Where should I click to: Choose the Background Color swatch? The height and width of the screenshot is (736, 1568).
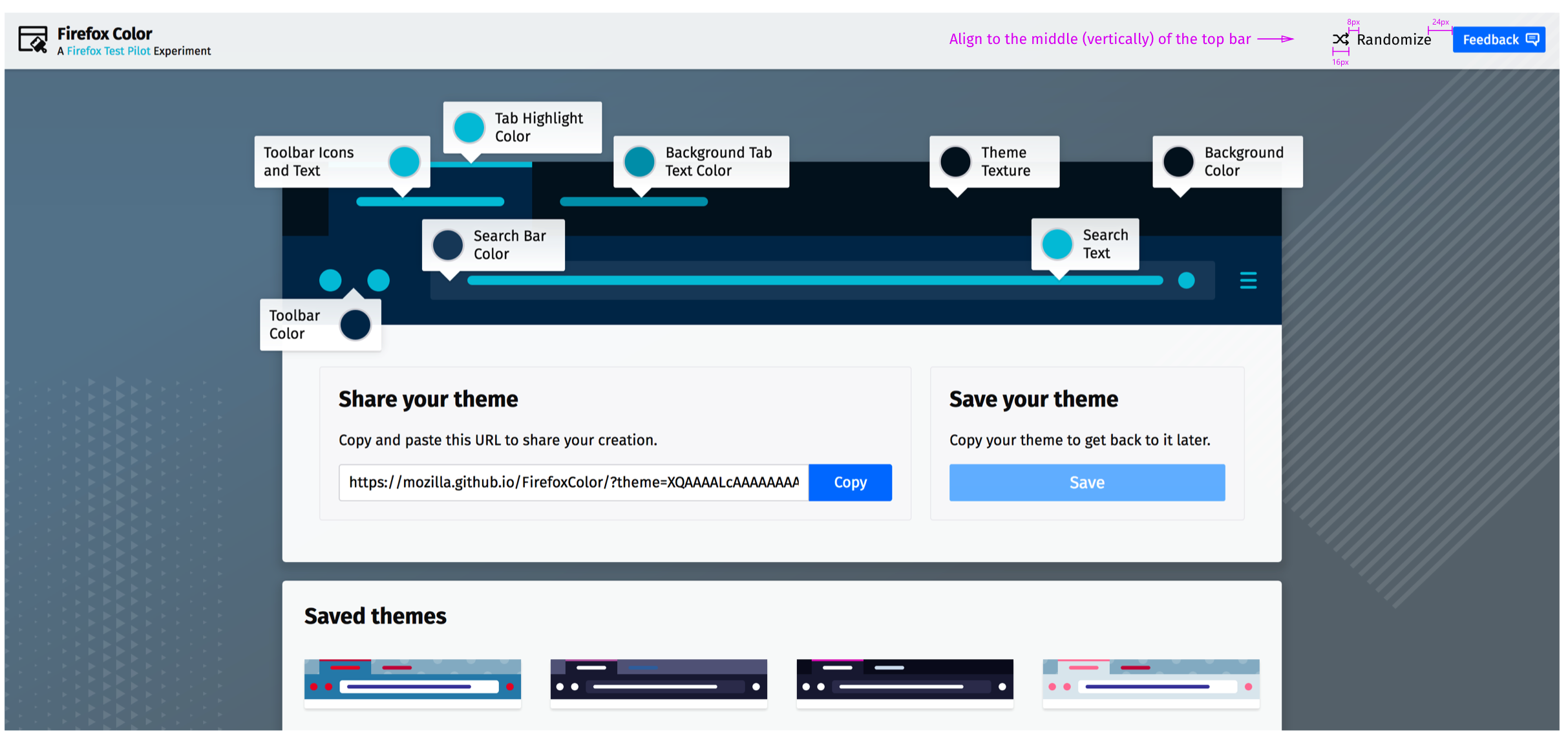click(1178, 162)
